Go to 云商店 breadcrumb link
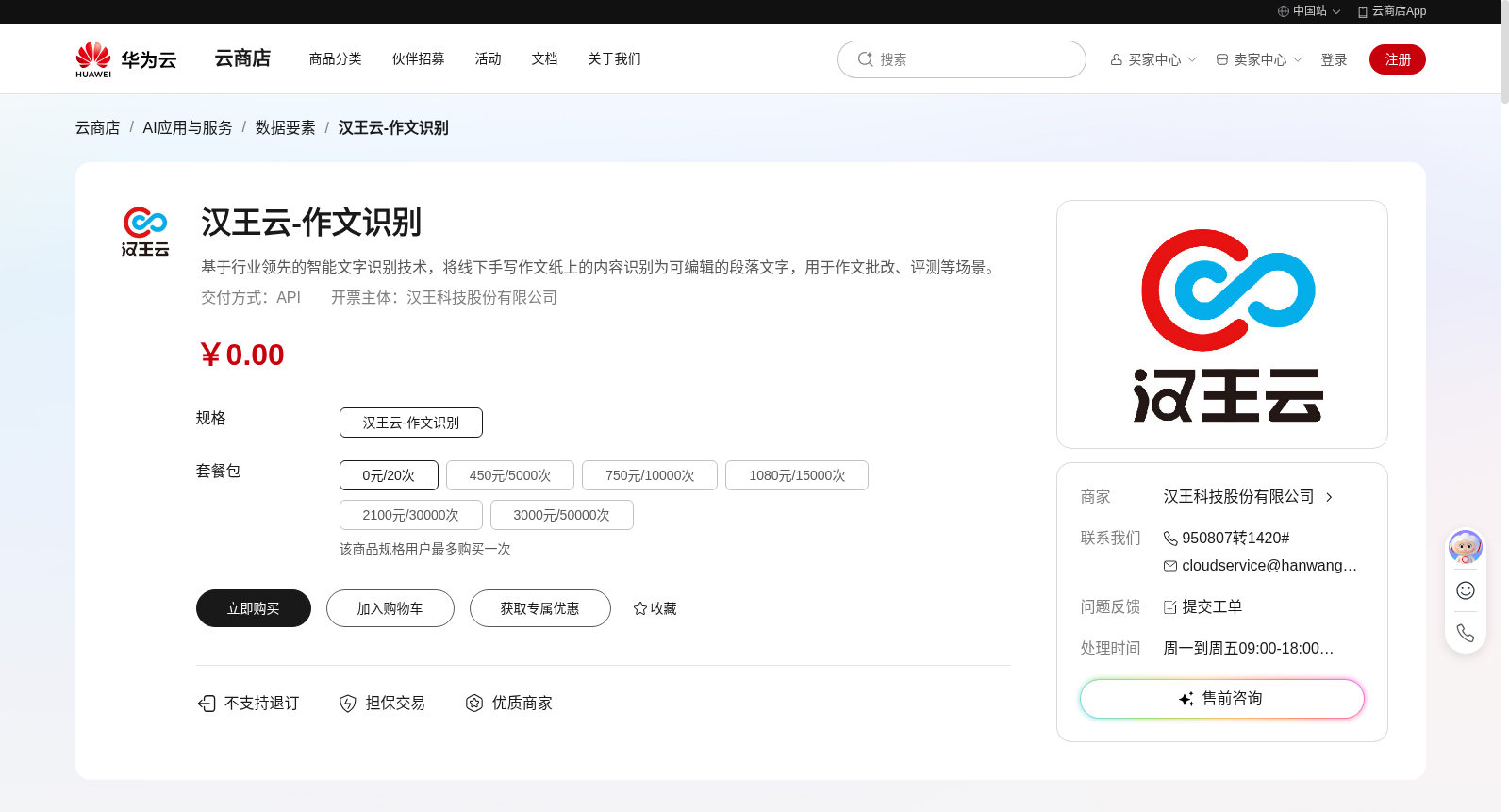The height and width of the screenshot is (812, 1509). pyautogui.click(x=98, y=127)
